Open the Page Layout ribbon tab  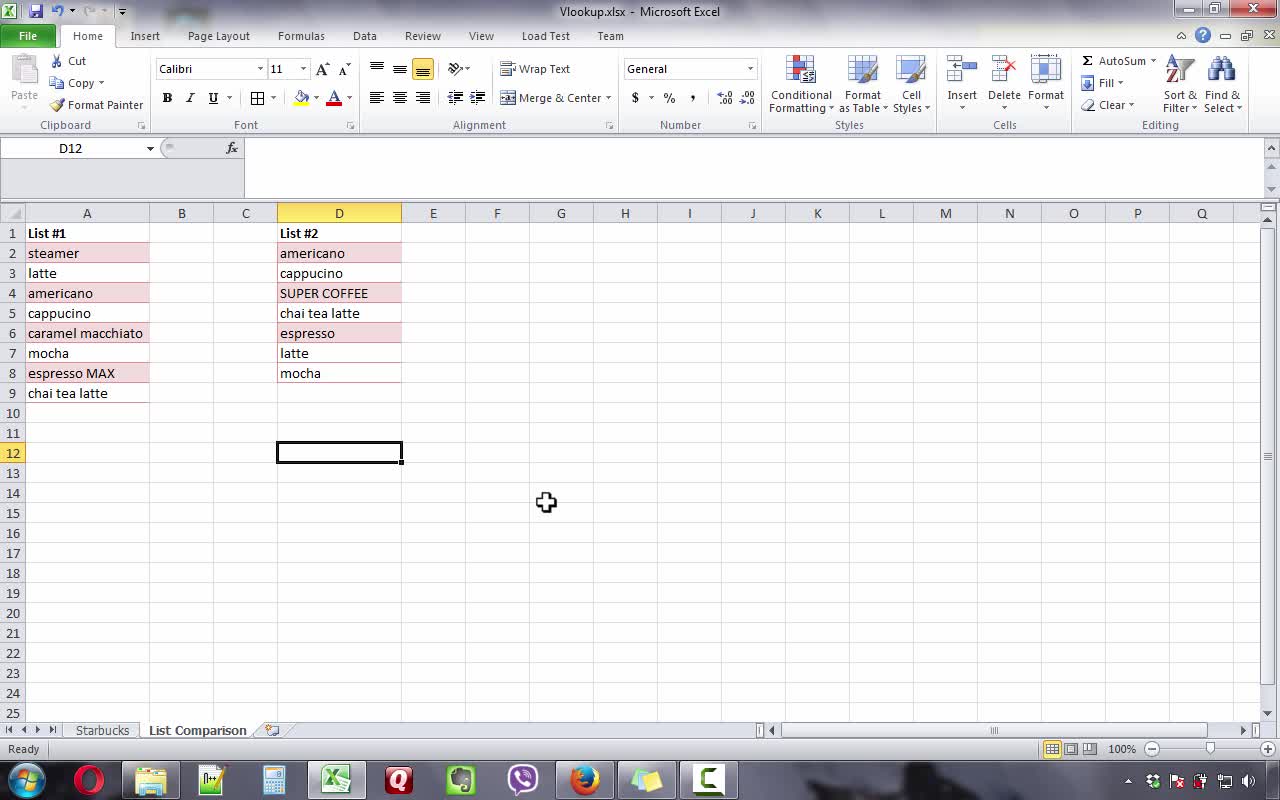218,36
